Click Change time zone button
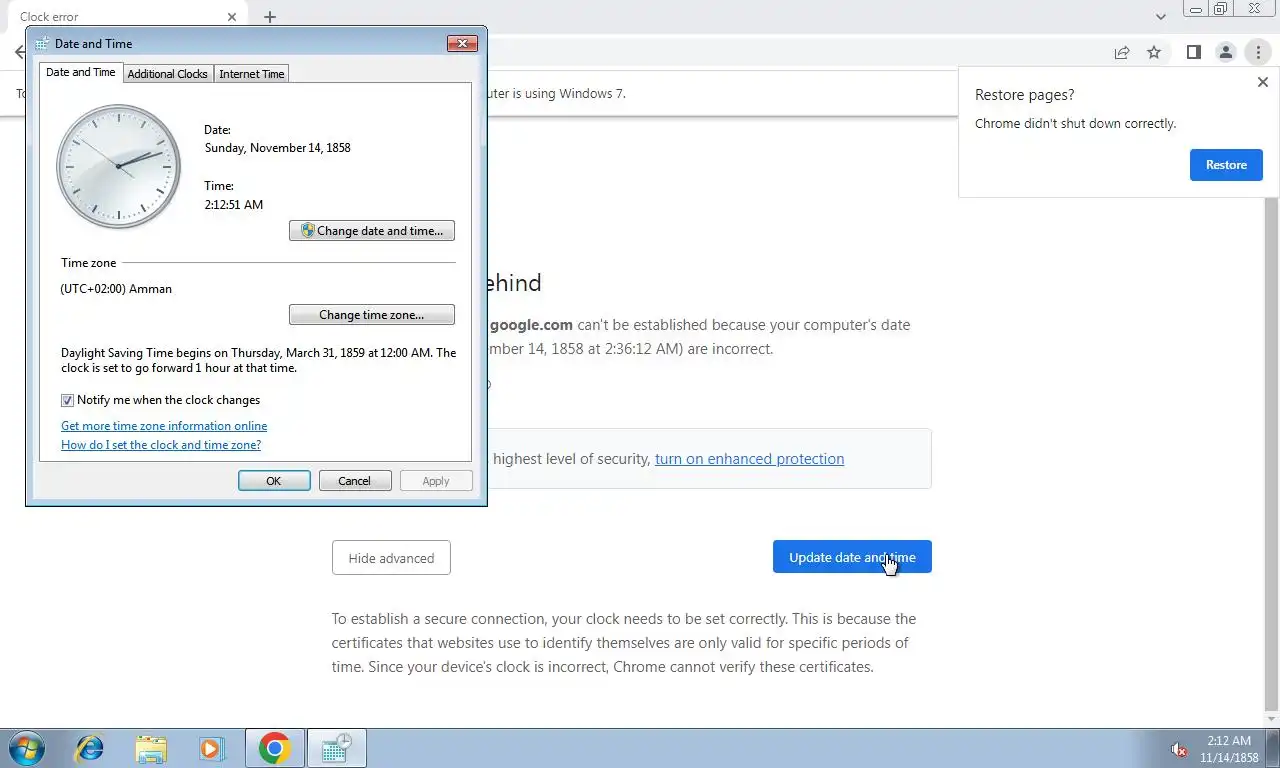Image resolution: width=1280 pixels, height=768 pixels. 372,315
